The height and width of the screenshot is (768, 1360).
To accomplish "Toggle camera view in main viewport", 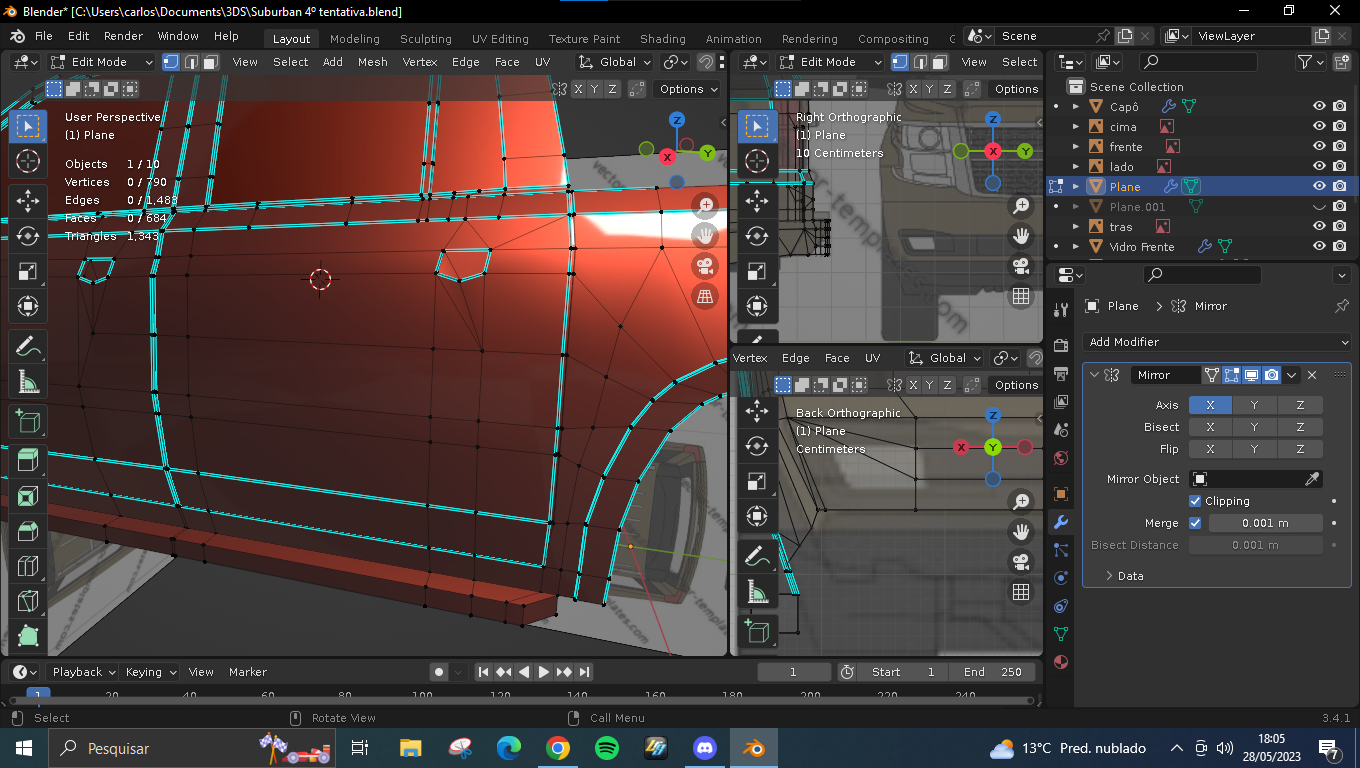I will [705, 266].
